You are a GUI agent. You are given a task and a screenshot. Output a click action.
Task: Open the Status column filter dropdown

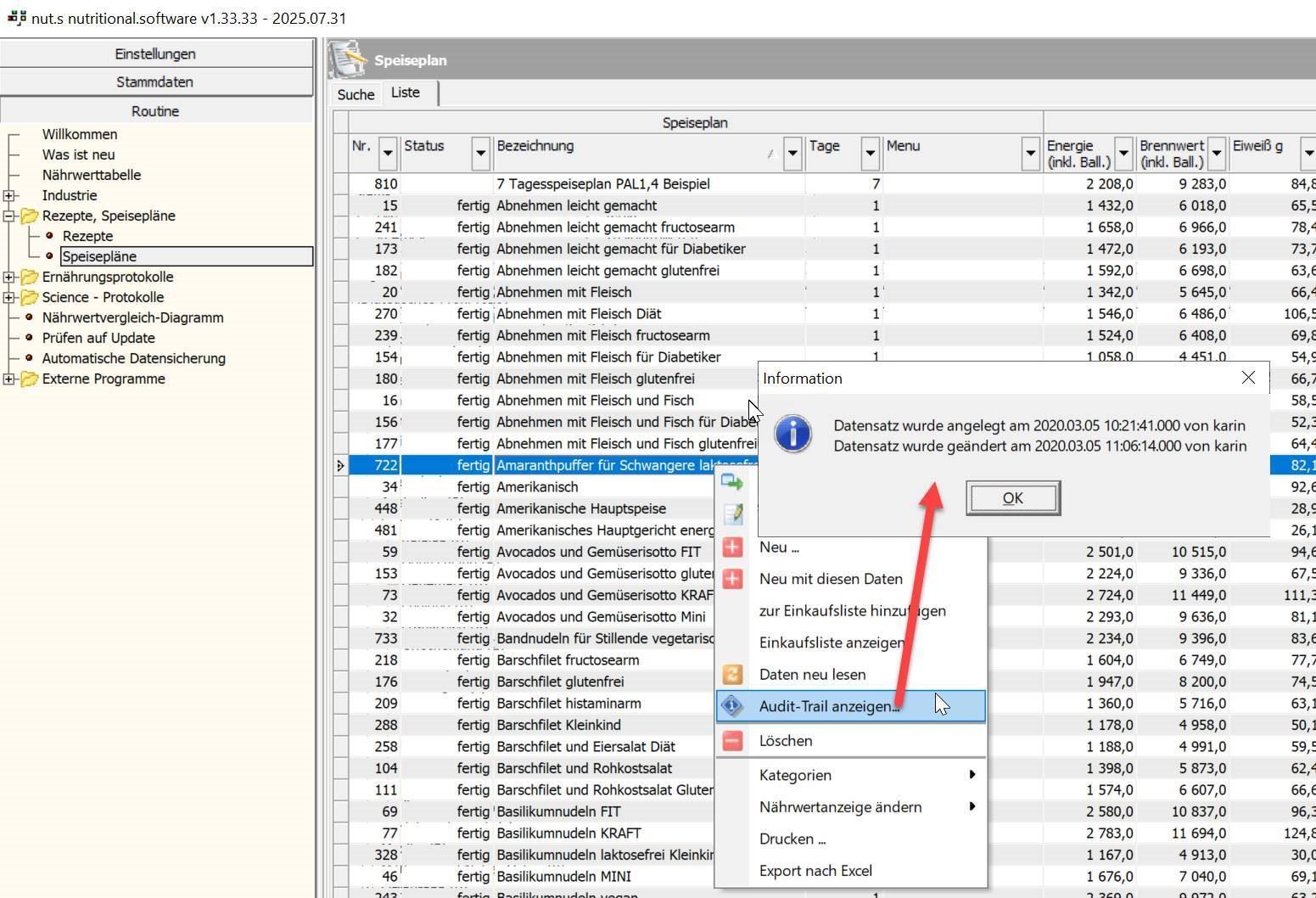tap(480, 153)
